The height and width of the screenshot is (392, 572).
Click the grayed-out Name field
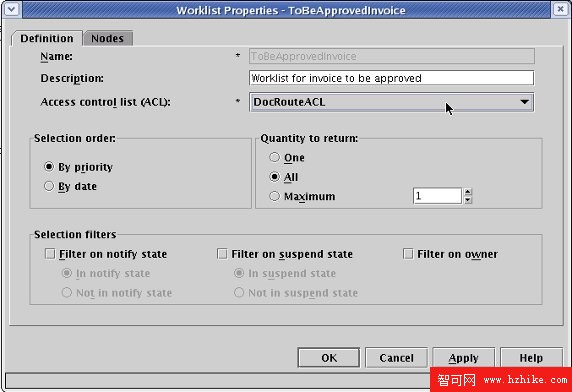(391, 56)
